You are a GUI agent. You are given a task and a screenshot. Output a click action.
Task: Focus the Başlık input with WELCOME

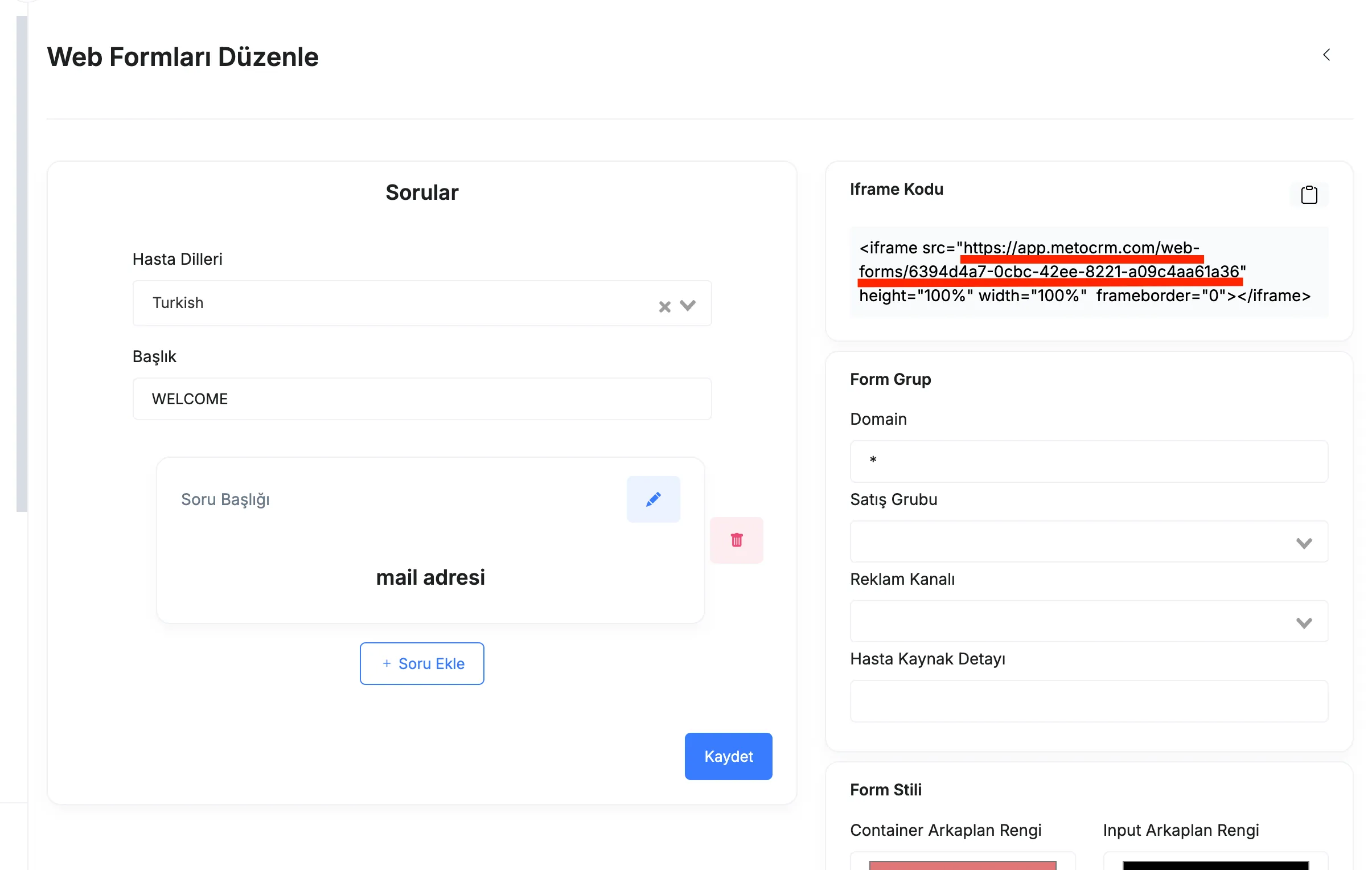(422, 398)
